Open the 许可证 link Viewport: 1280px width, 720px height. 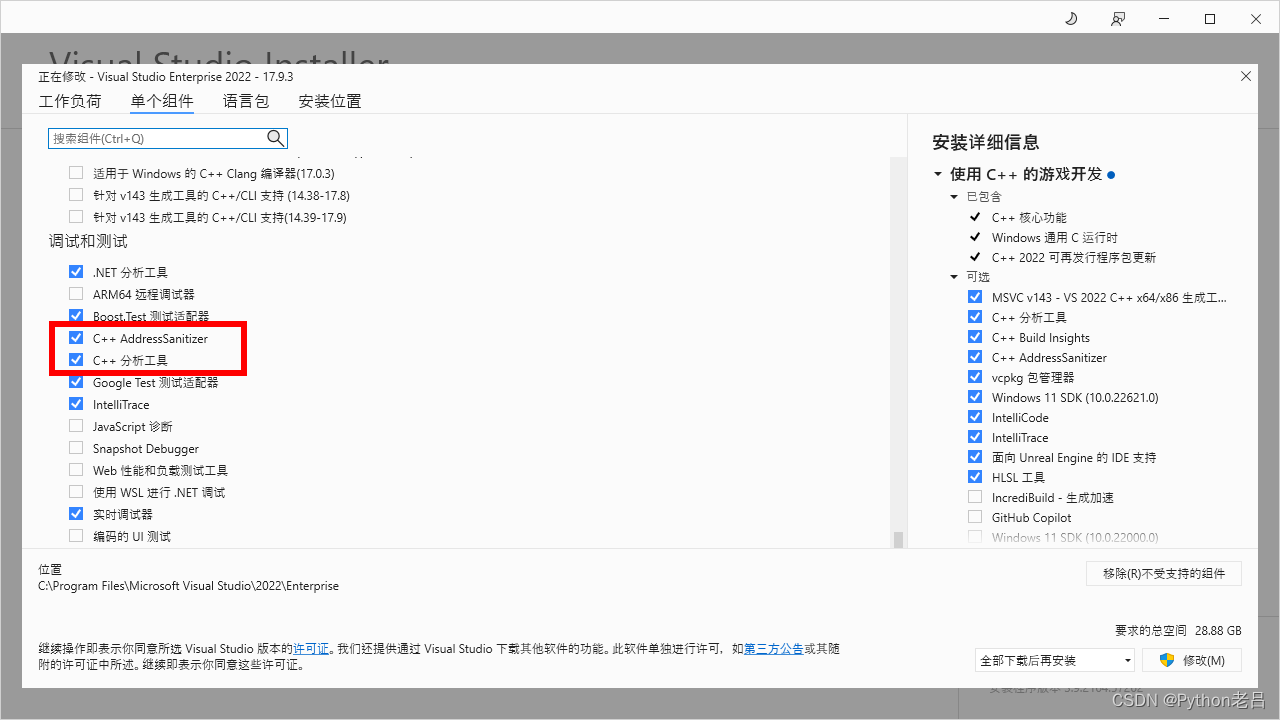pyautogui.click(x=311, y=649)
